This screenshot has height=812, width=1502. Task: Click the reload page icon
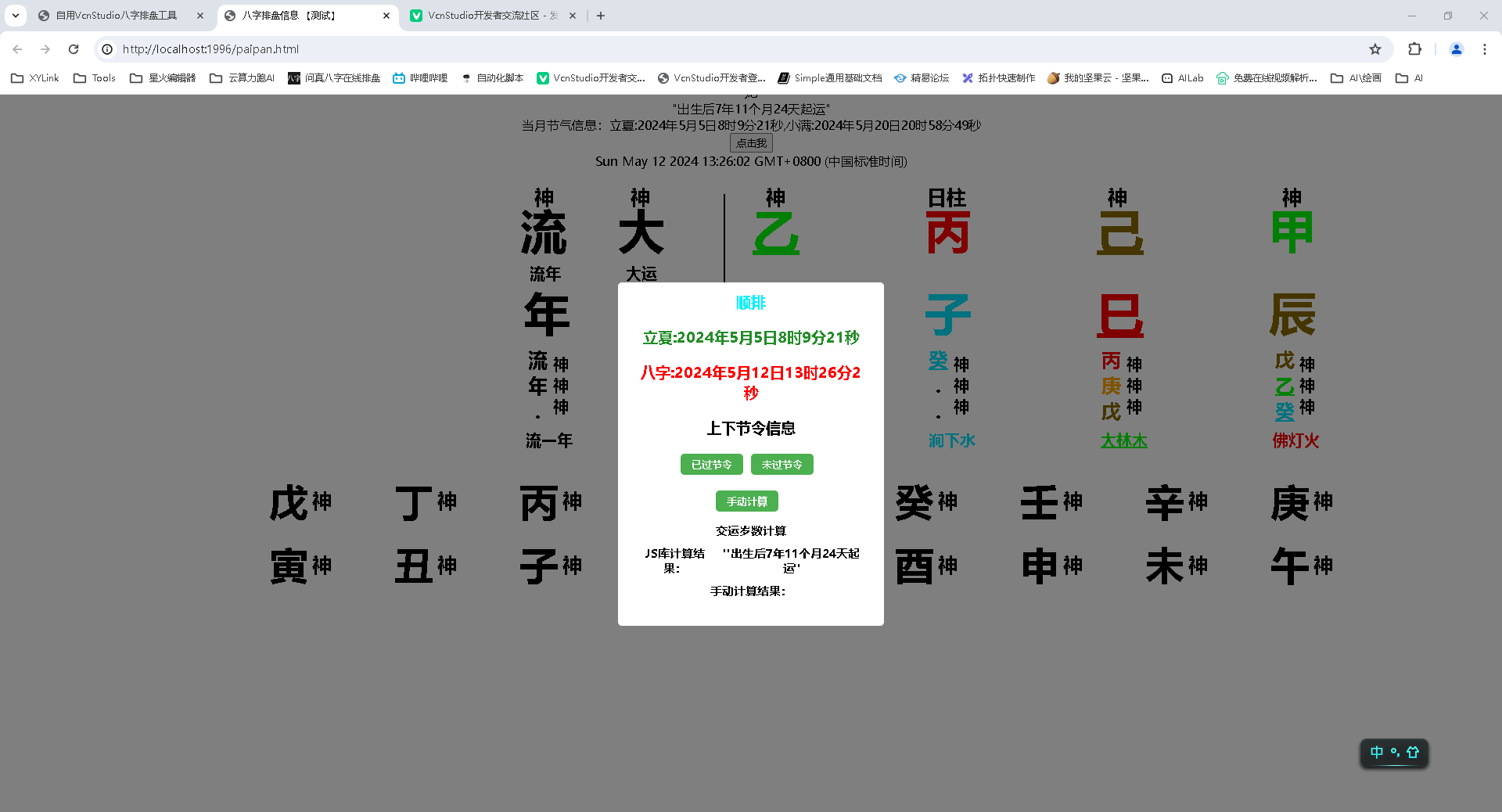[x=74, y=49]
